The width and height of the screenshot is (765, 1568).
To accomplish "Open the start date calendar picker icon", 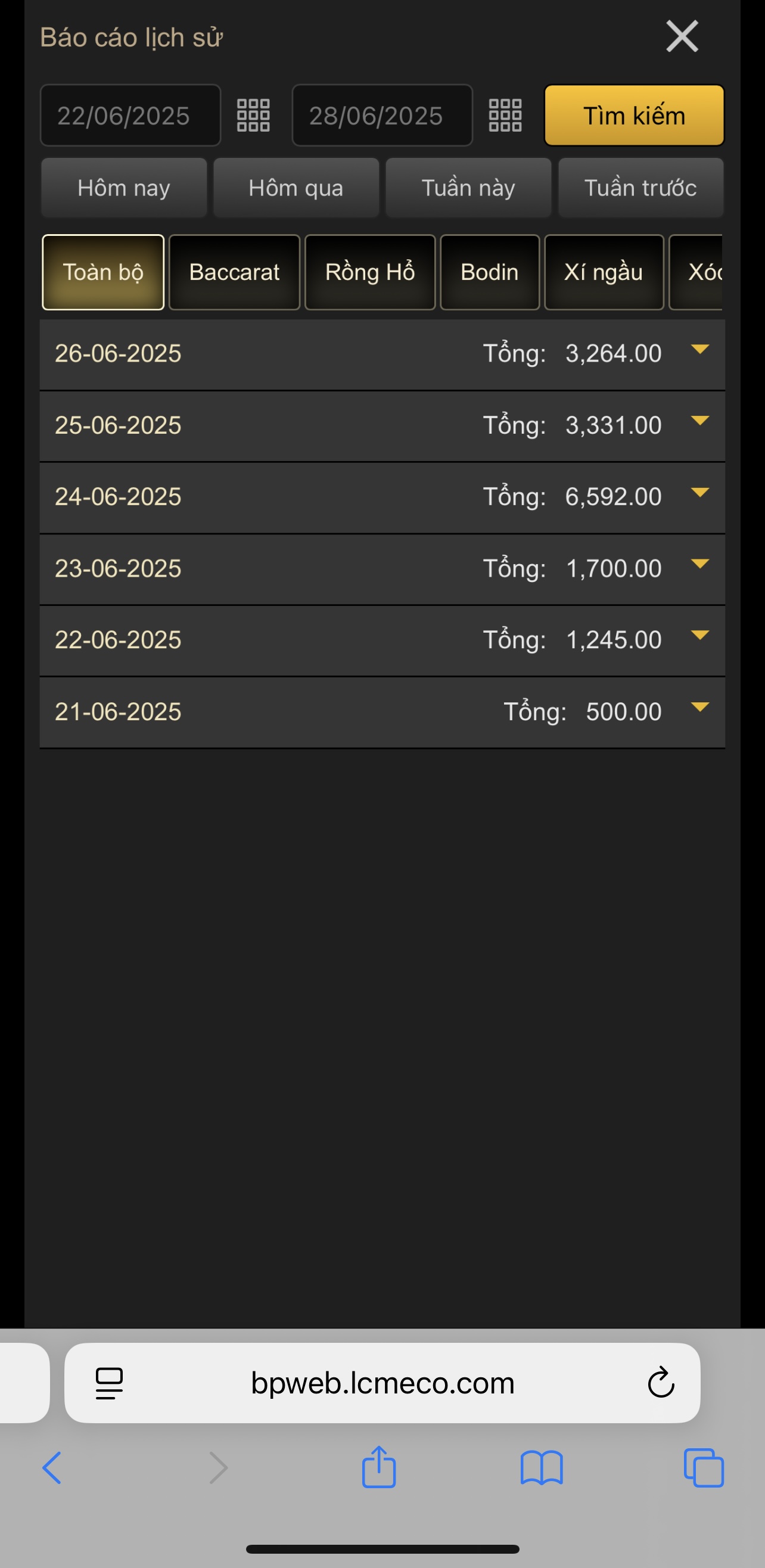I will pos(253,115).
